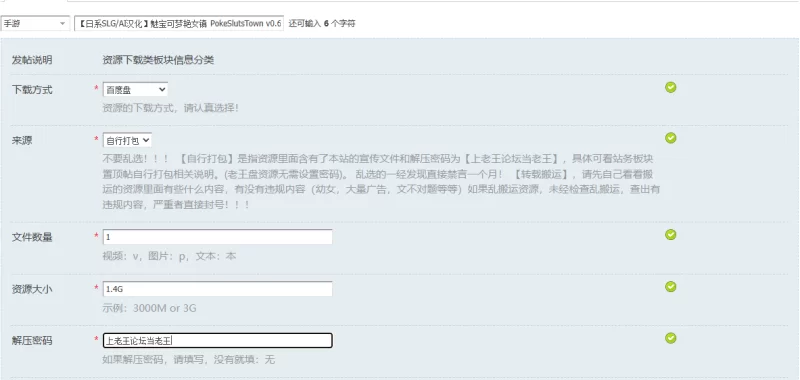Screen dimensions: 800x380
Task: Click hint text 示例：3000M or 3G
Action: [149, 308]
